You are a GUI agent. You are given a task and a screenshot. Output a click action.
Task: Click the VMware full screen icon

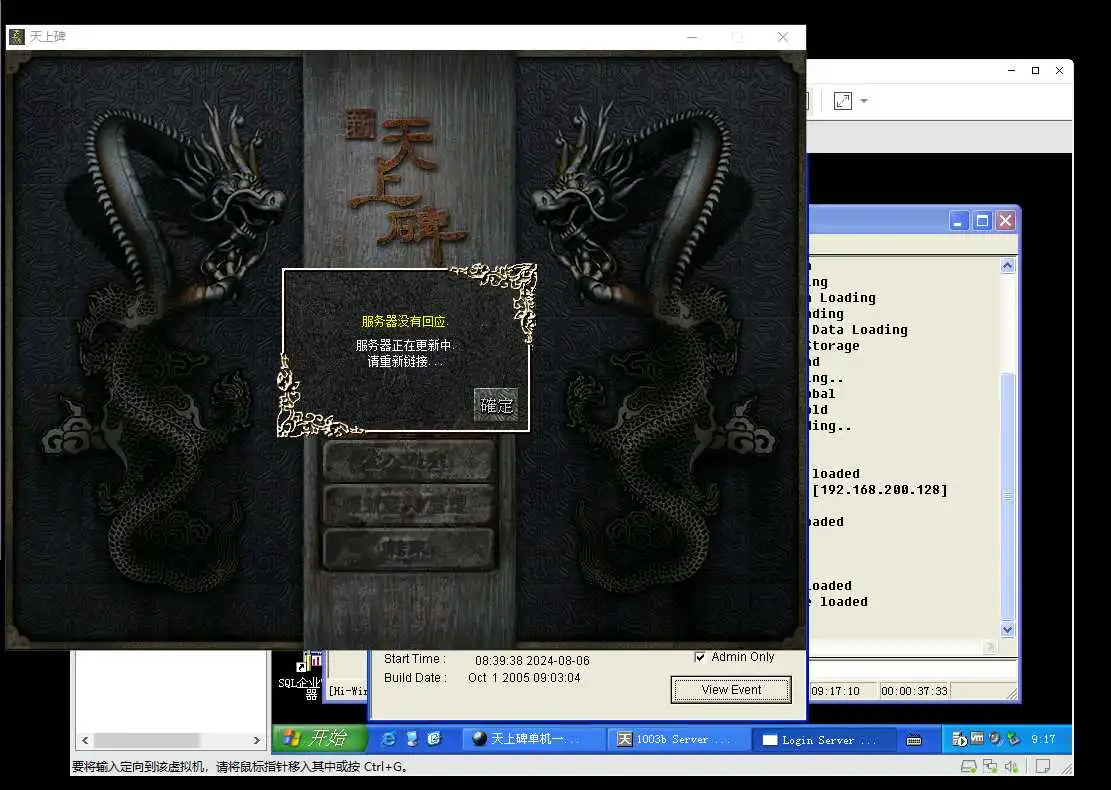[843, 101]
